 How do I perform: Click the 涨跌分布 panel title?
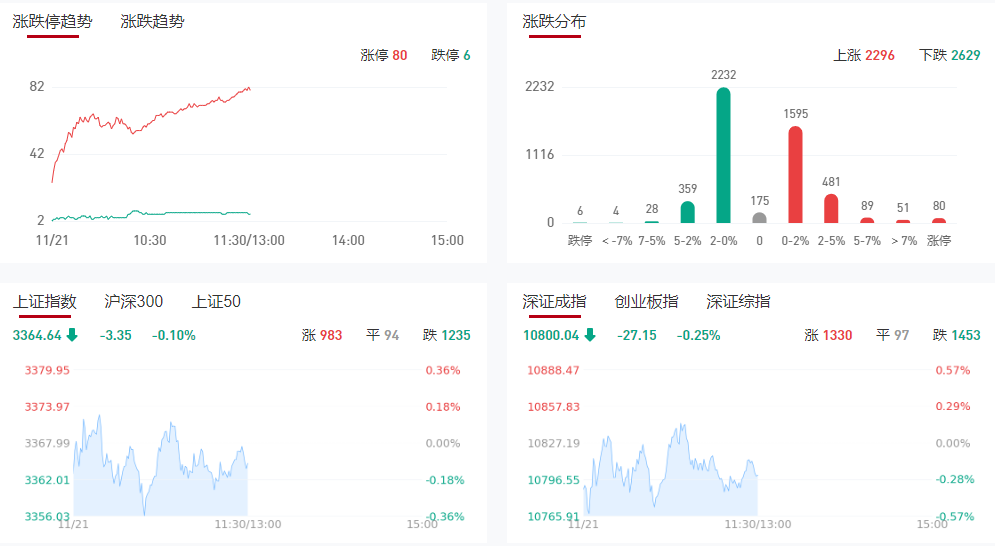[554, 21]
